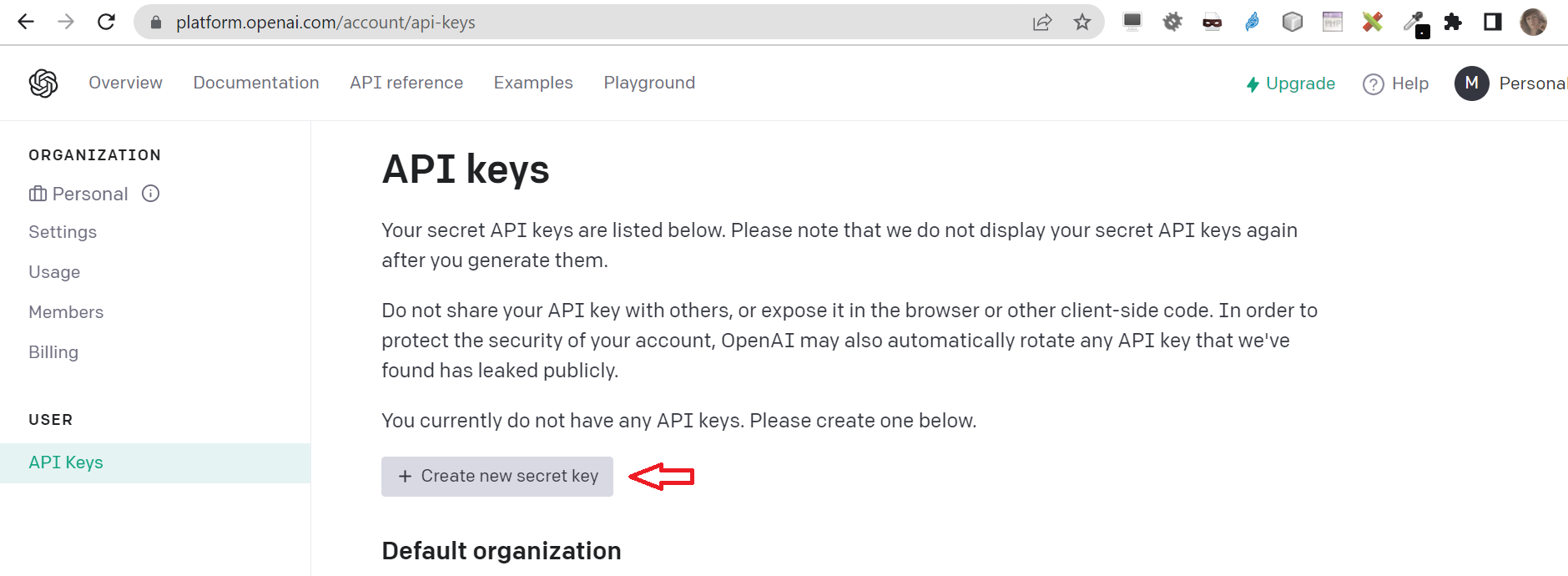The width and height of the screenshot is (1568, 576).
Task: Bookmark this page with the star icon
Action: (x=1082, y=22)
